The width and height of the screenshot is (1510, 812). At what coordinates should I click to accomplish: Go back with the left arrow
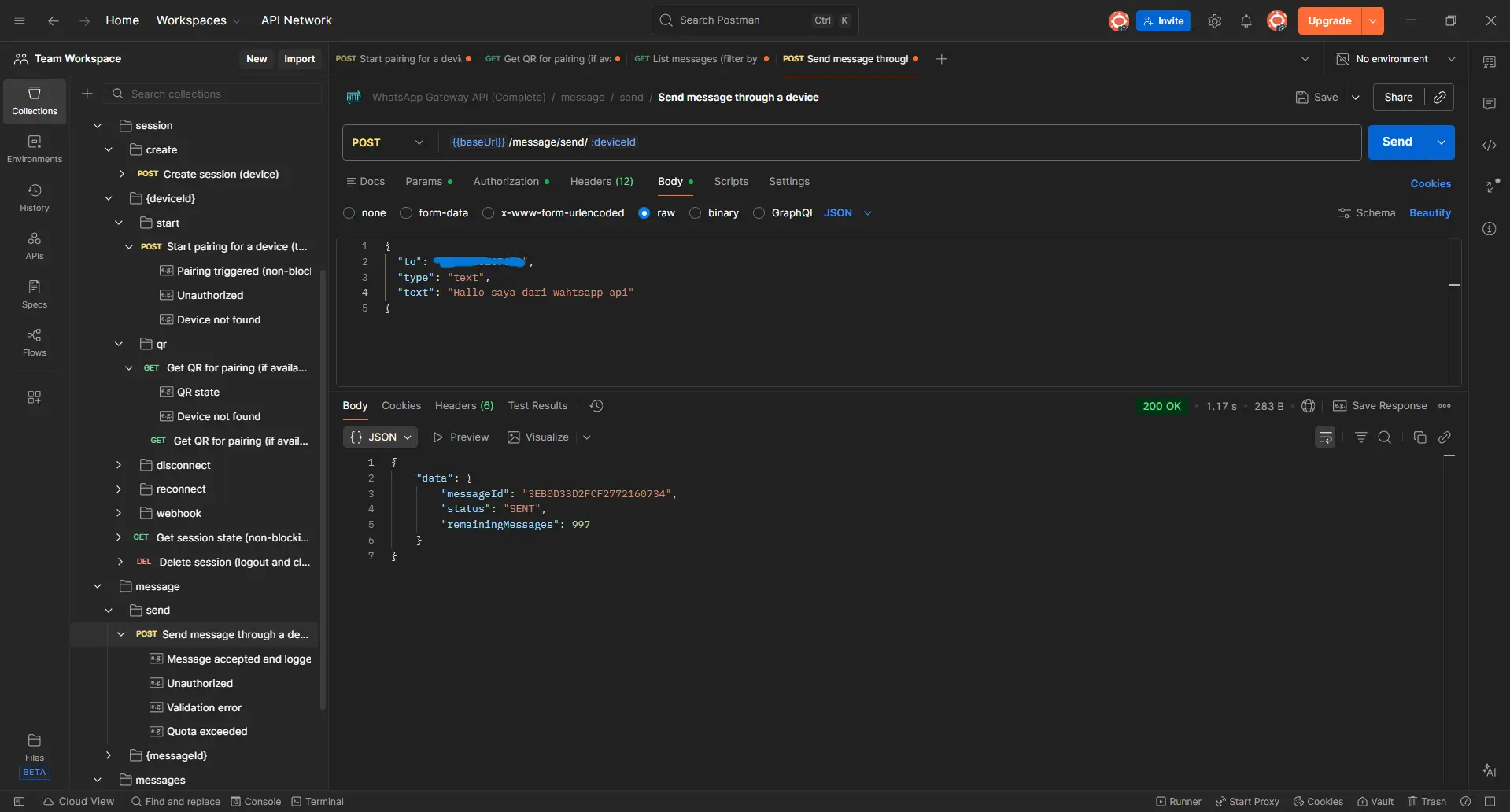click(x=54, y=20)
